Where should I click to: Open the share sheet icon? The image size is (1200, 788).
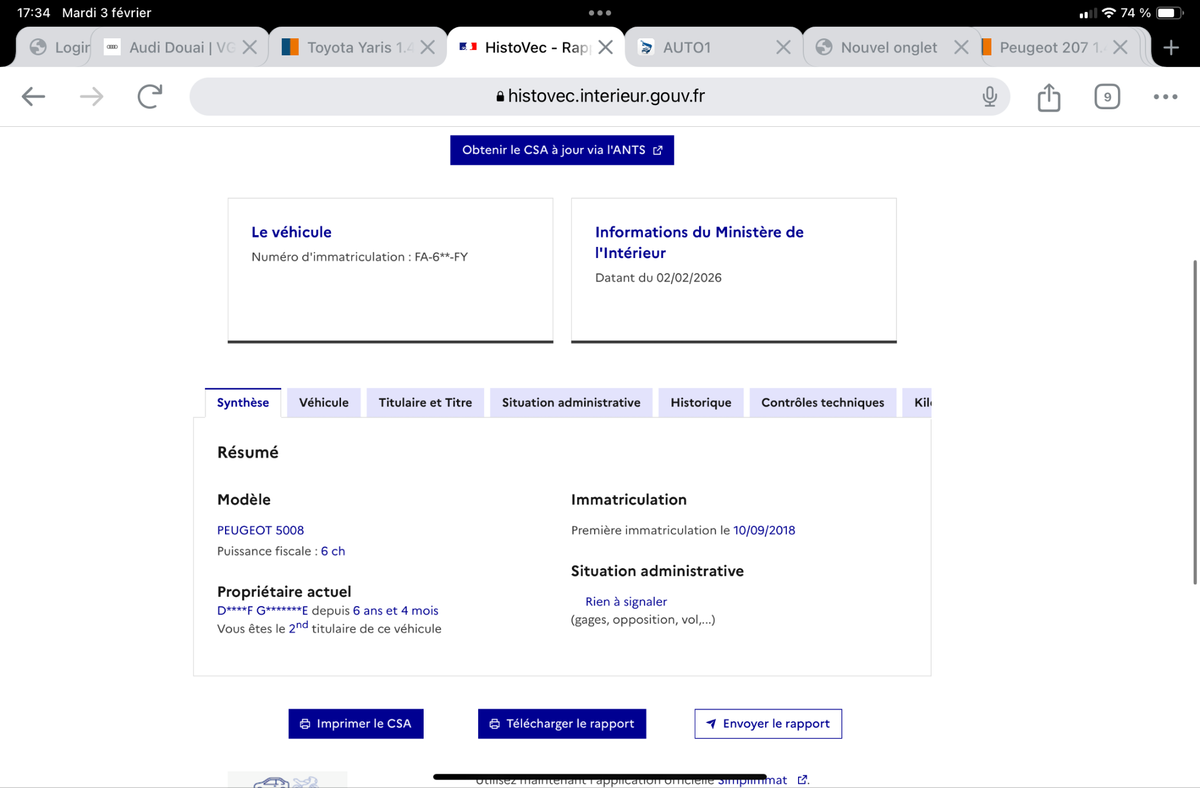coord(1048,96)
